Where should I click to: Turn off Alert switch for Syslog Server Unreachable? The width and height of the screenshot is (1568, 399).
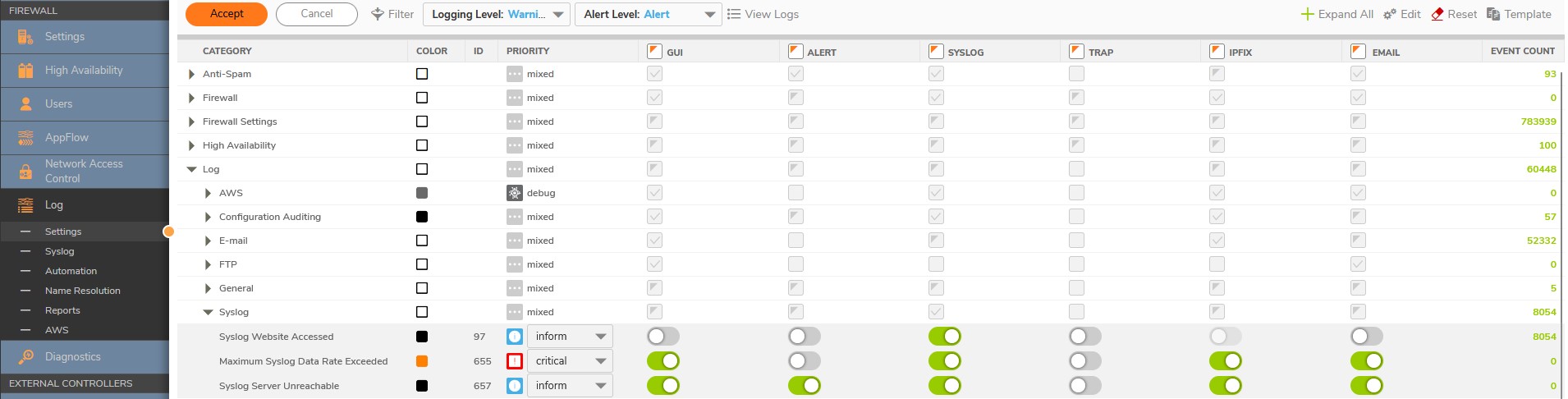pos(805,386)
